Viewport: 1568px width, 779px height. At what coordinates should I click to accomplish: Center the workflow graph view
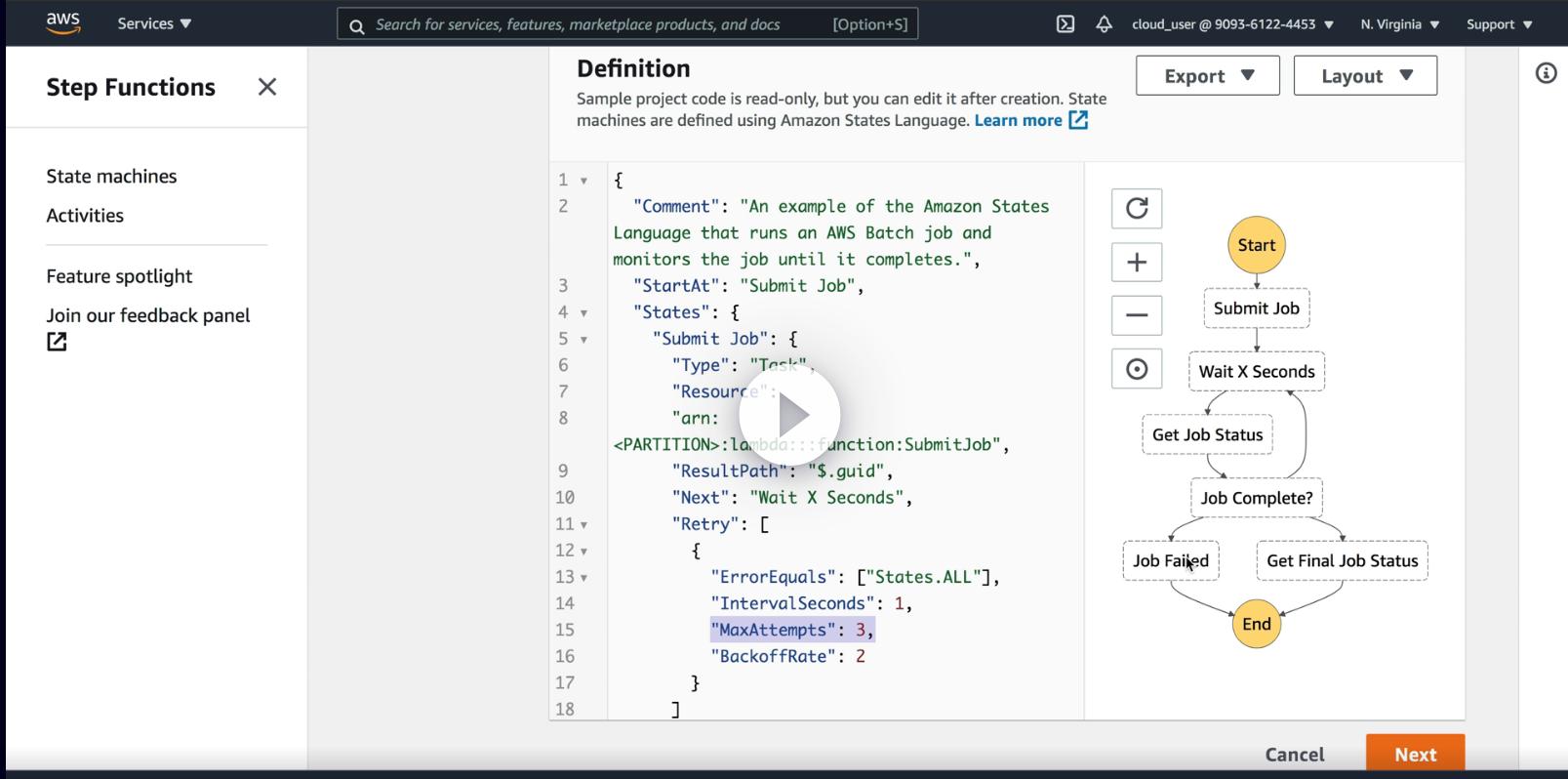[x=1137, y=369]
